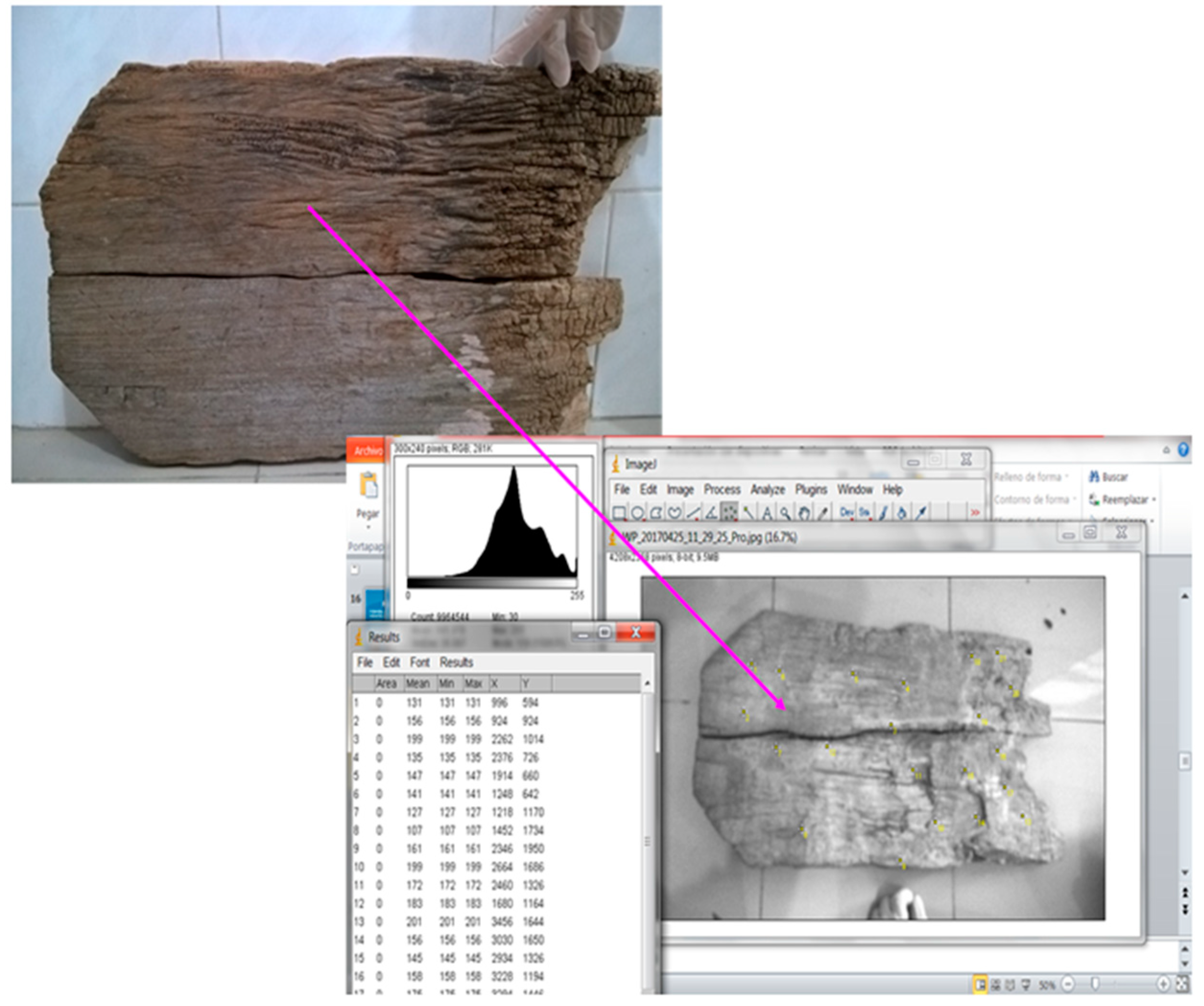Open the More Tools double-arrow menu
Image resolution: width=1204 pixels, height=1006 pixels.
pos(975,513)
